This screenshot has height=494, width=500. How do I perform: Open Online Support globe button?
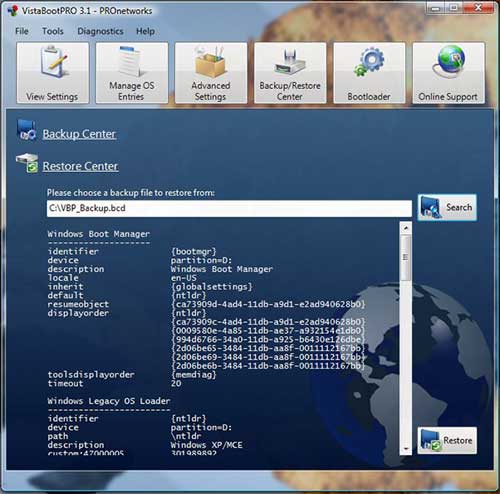(x=449, y=73)
